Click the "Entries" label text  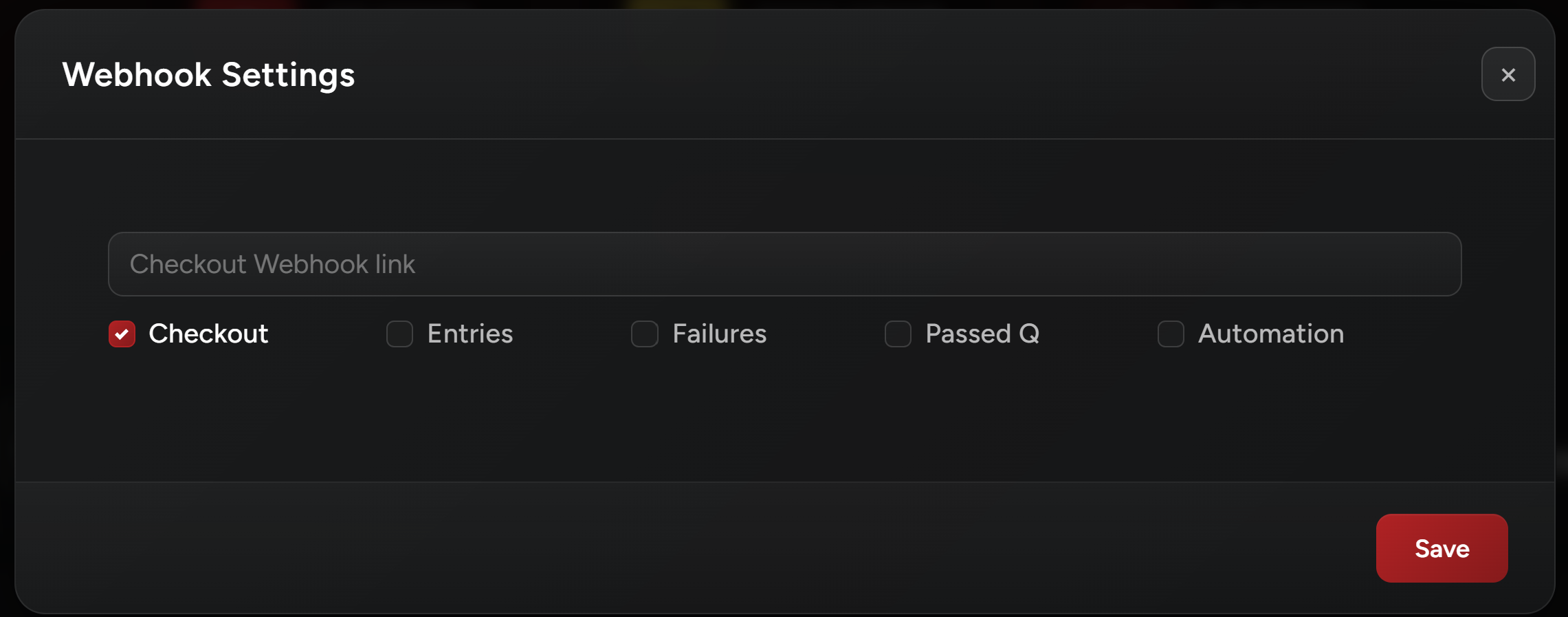(x=470, y=334)
